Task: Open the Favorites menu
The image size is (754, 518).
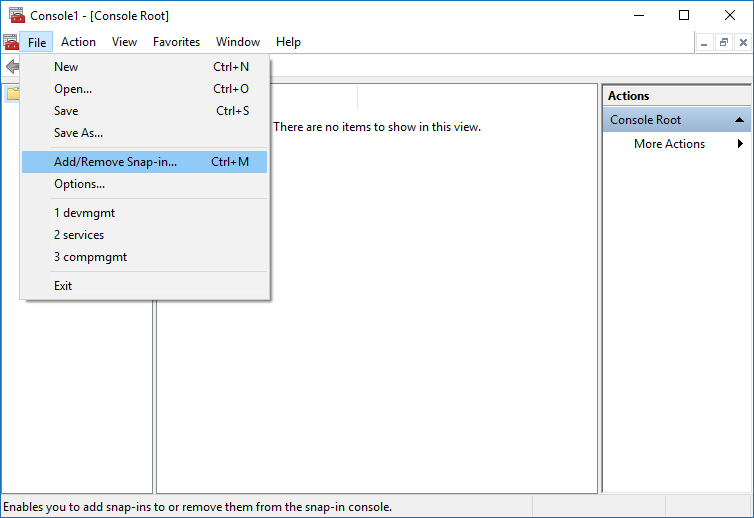Action: pyautogui.click(x=176, y=42)
